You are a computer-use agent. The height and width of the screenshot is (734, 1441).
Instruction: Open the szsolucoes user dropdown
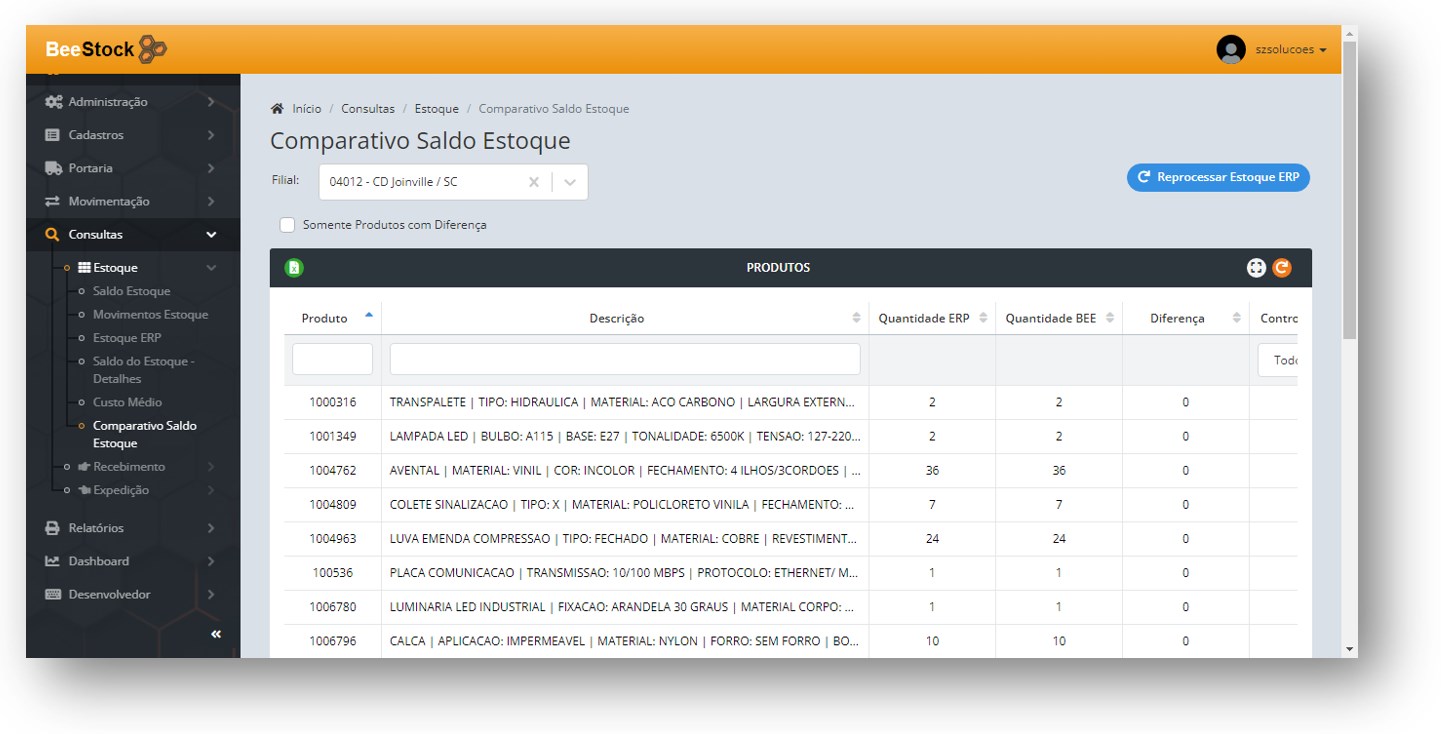click(1290, 50)
